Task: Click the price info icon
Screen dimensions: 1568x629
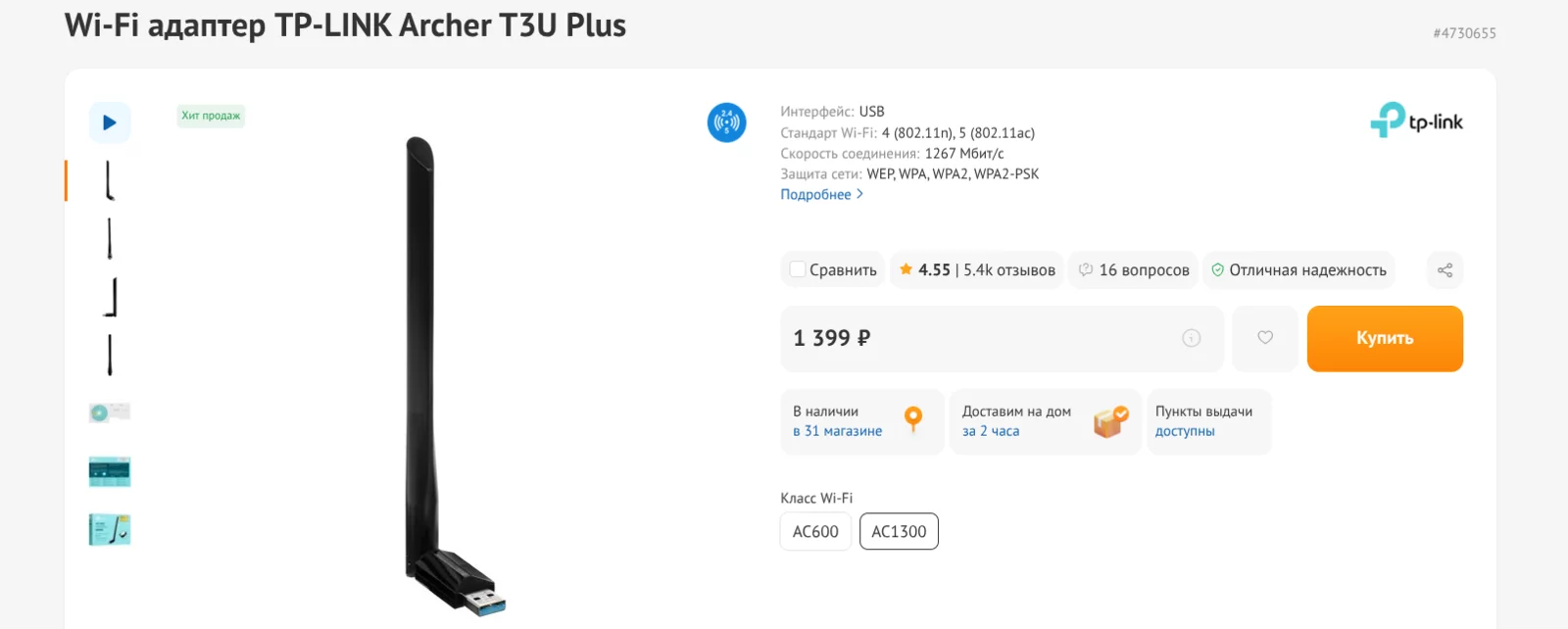Action: click(x=1192, y=338)
